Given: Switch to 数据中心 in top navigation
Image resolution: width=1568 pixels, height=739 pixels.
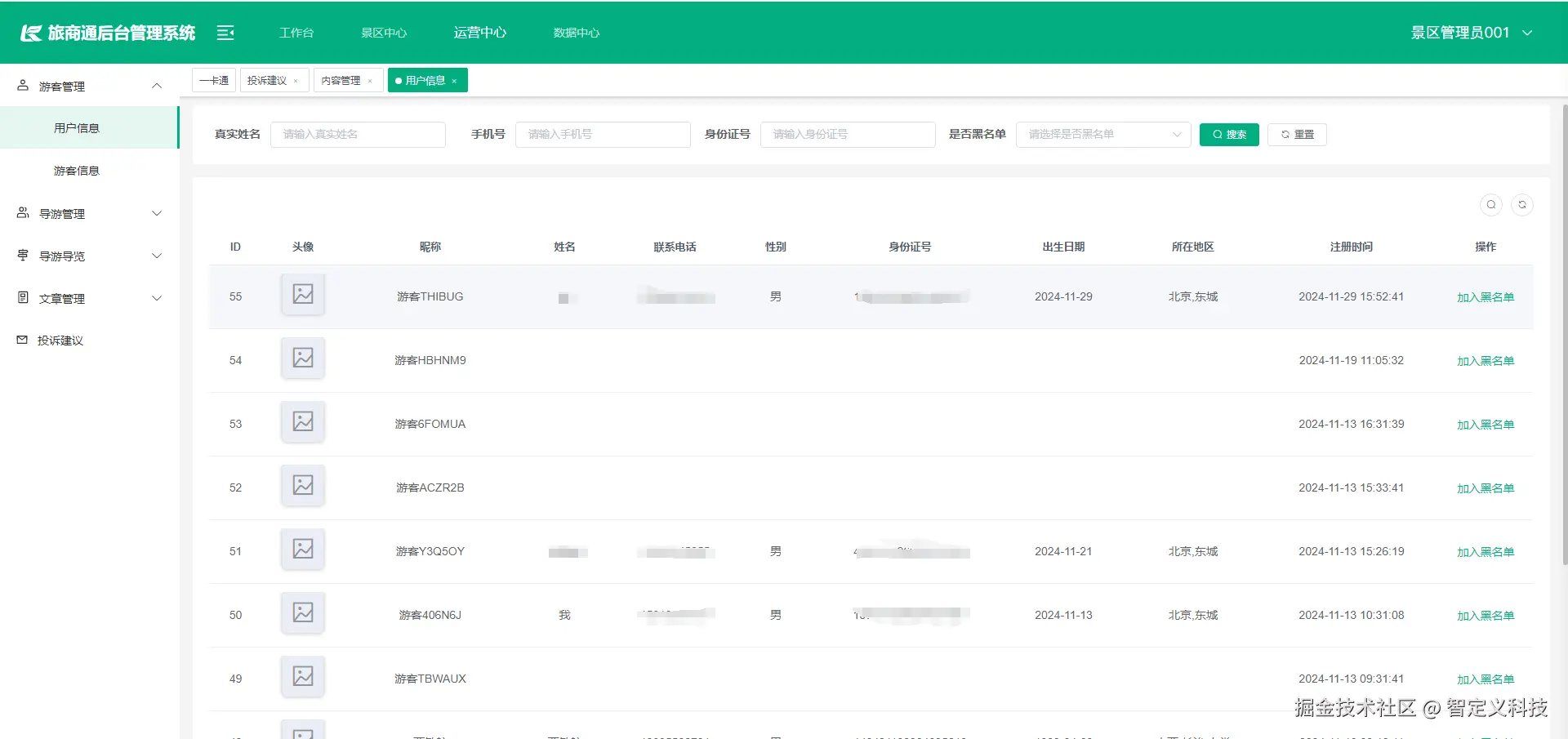Looking at the screenshot, I should point(577,33).
